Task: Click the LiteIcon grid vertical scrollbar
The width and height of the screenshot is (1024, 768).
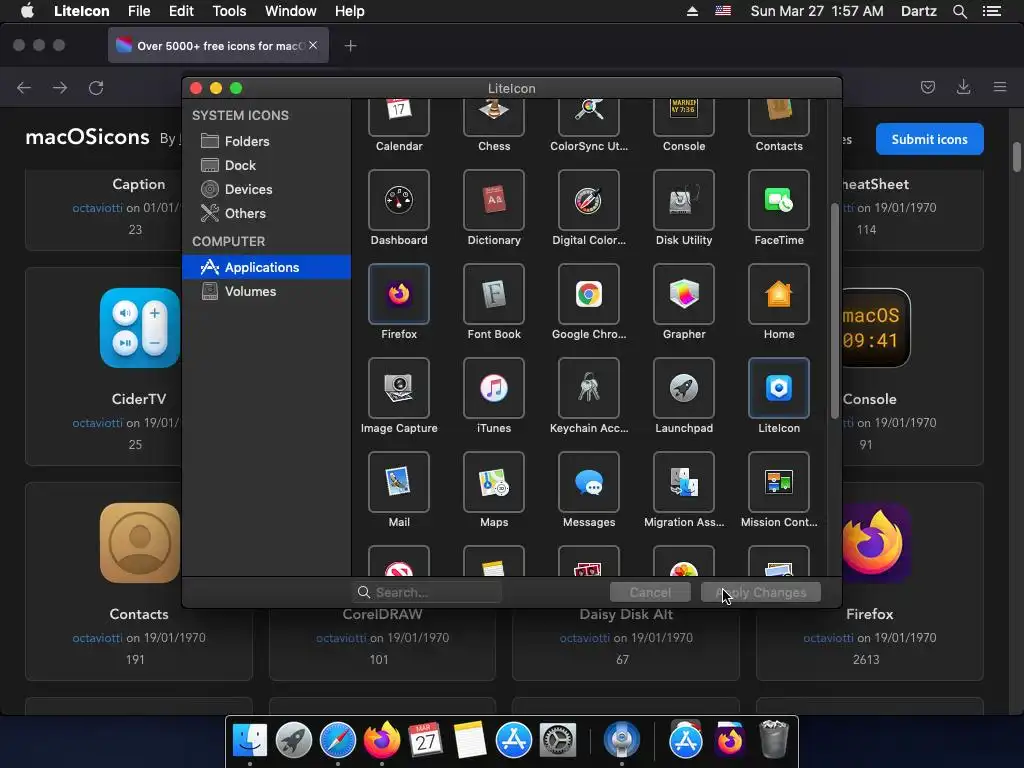Action: point(835,311)
